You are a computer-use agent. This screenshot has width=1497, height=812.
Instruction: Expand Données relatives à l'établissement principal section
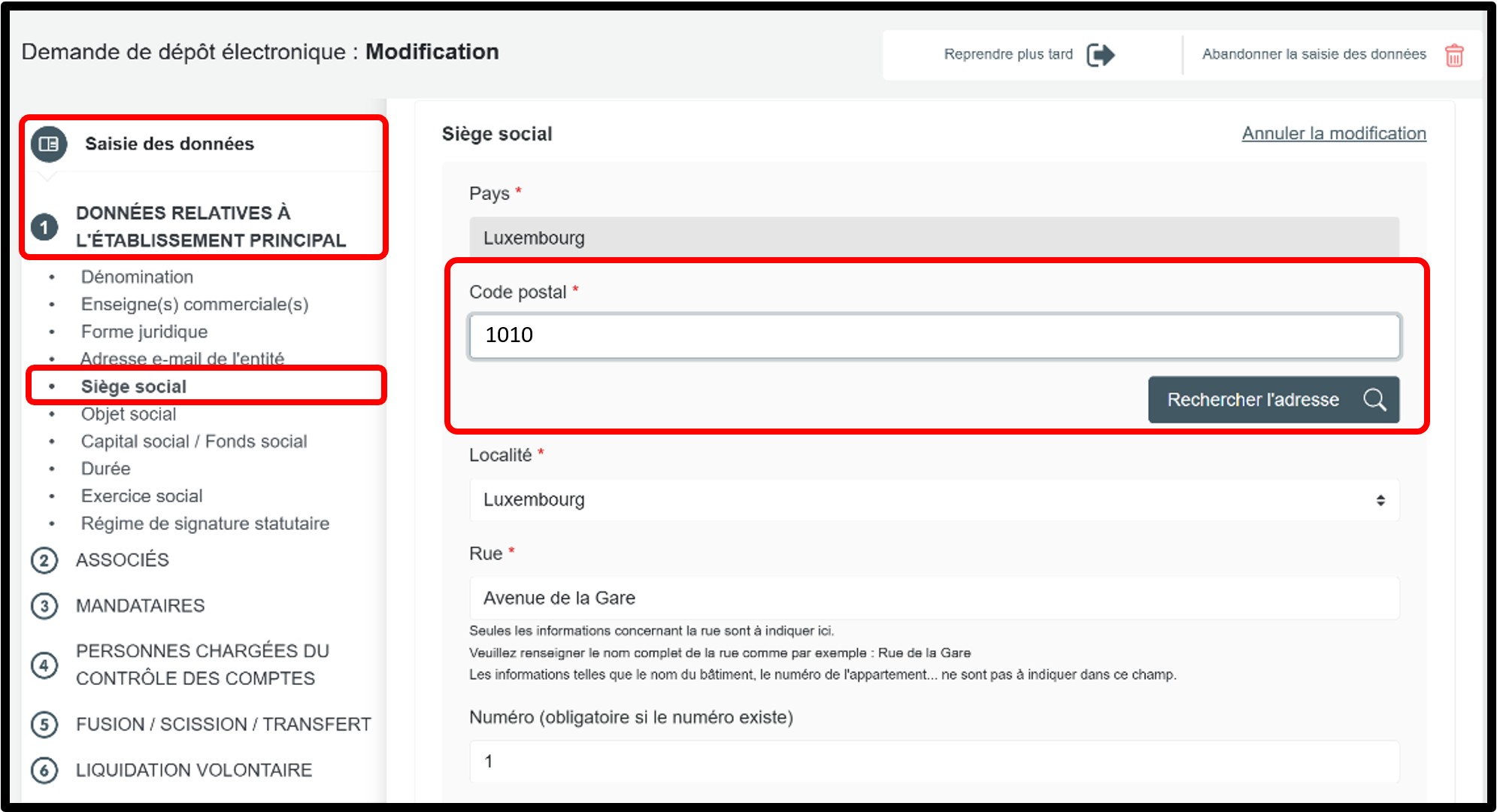pyautogui.click(x=211, y=226)
